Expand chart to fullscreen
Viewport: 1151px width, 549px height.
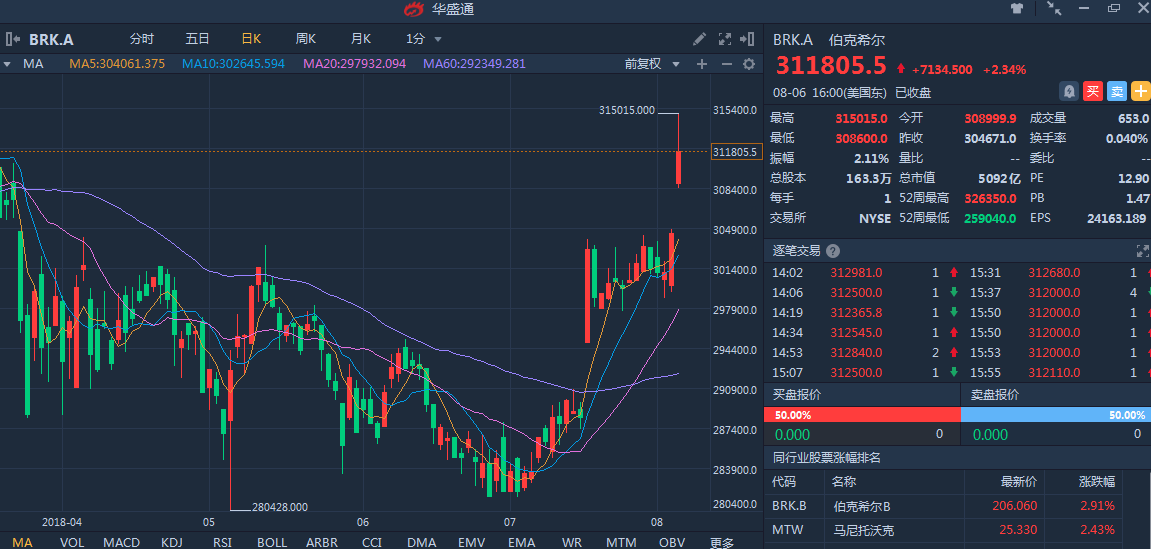click(725, 39)
